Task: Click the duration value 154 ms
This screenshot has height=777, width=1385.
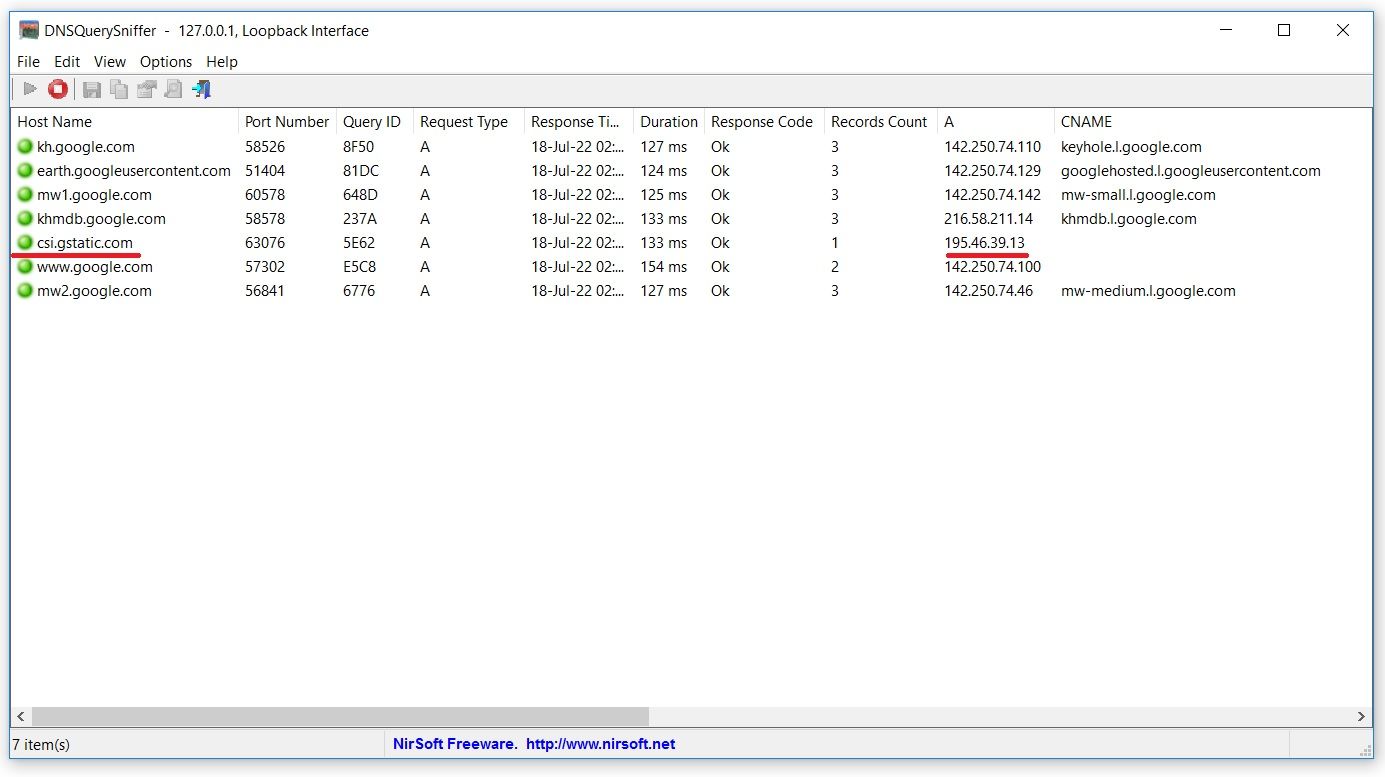Action: click(x=664, y=266)
